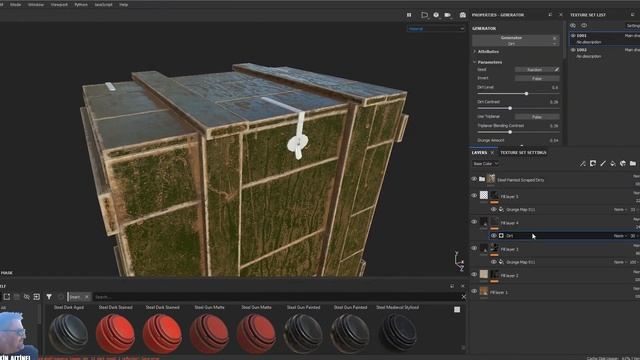Add a fill layer with the bucket icon

613,163
